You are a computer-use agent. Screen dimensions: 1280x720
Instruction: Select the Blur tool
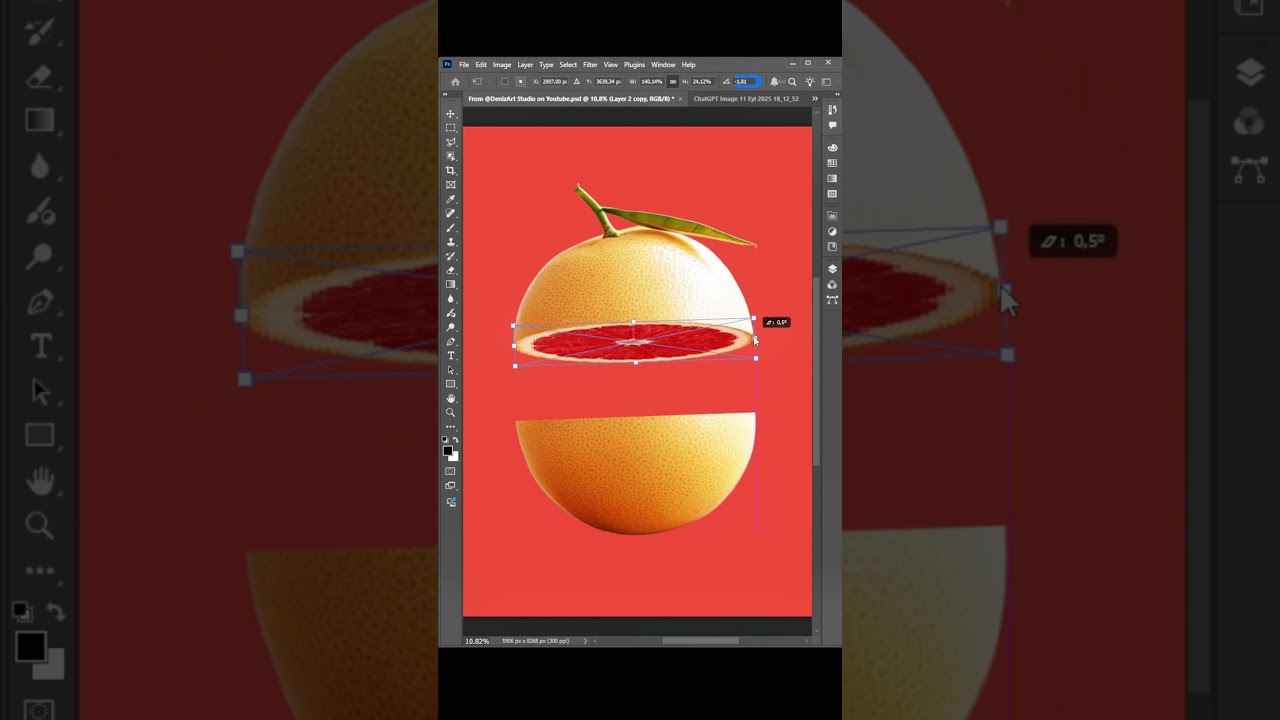point(450,299)
